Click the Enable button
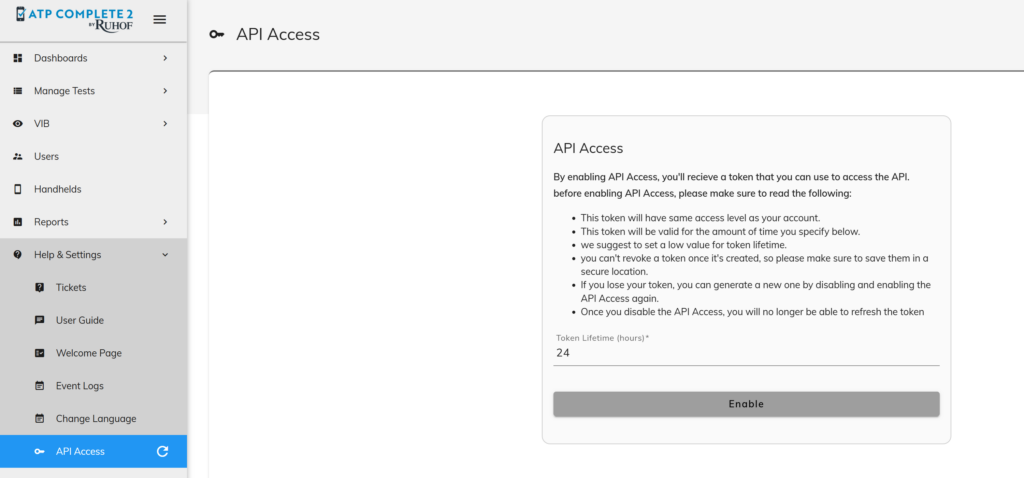The image size is (1024, 478). tap(746, 404)
